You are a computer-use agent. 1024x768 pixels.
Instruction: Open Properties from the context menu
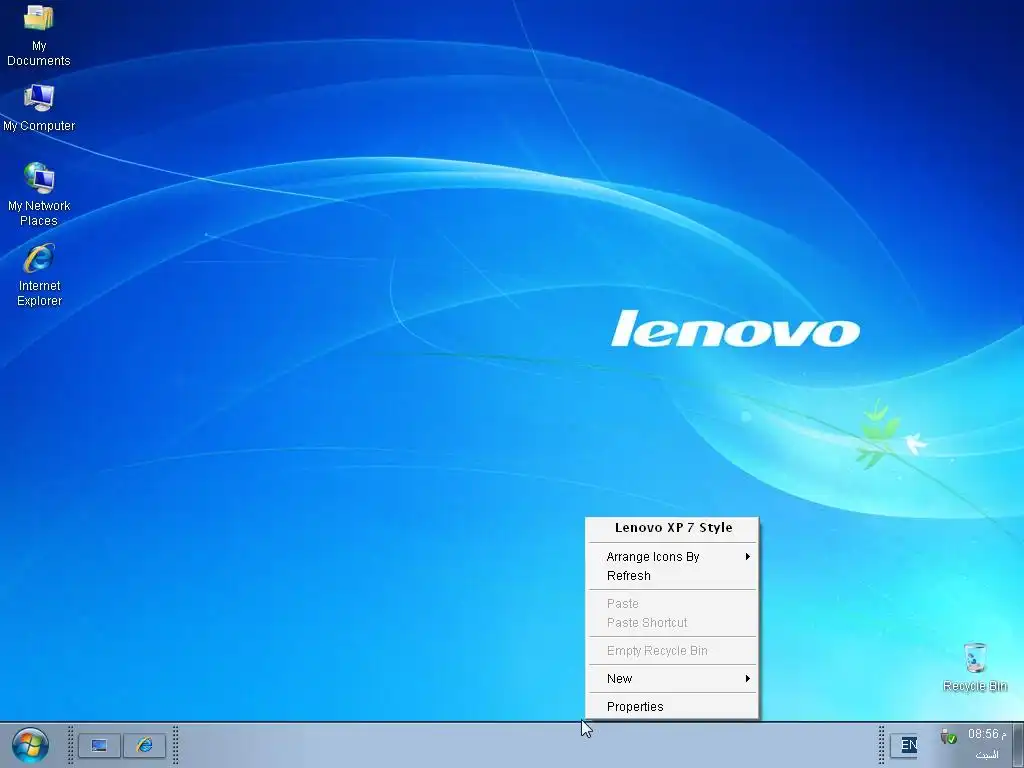coord(673,707)
